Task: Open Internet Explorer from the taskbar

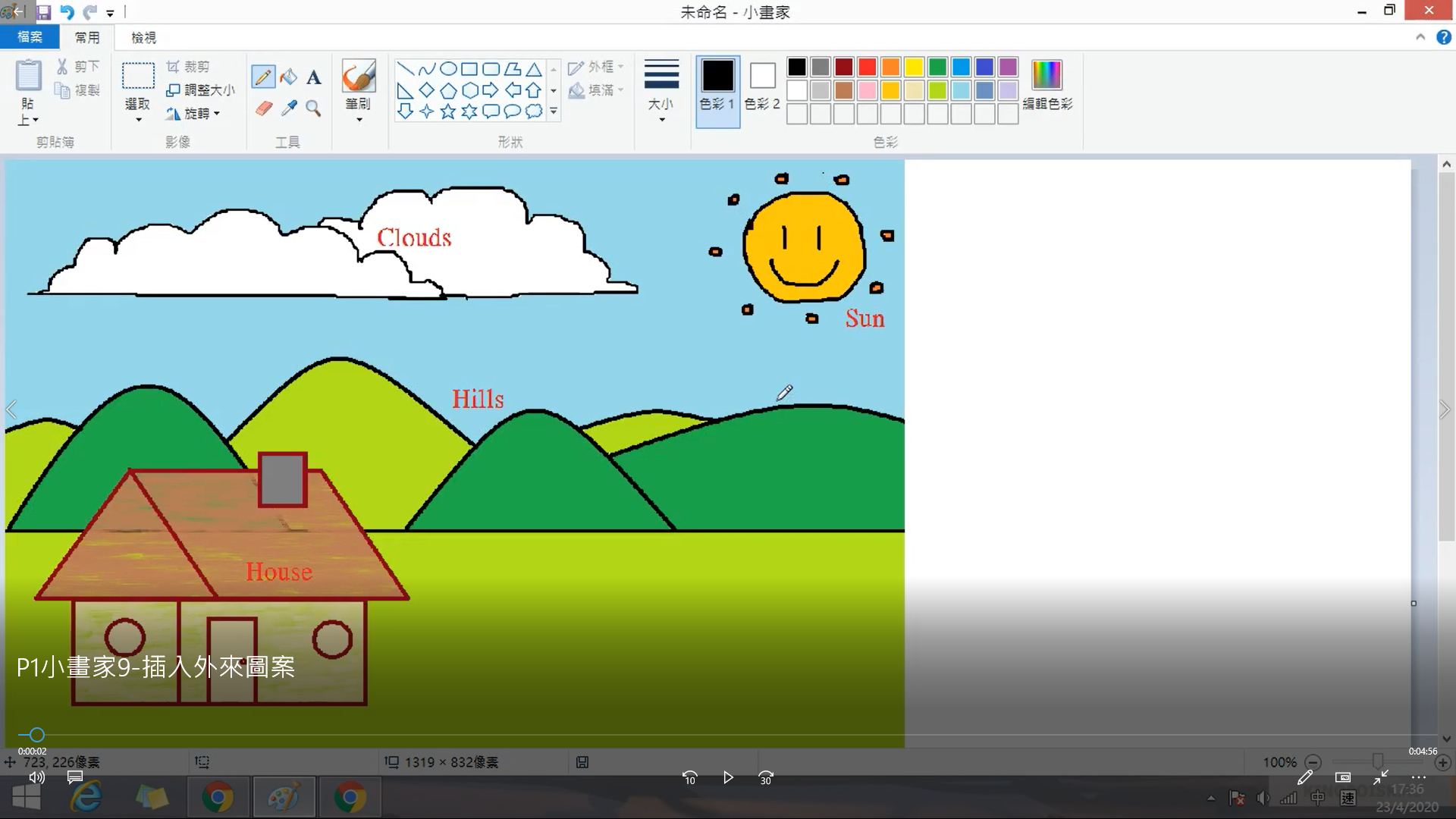Action: click(x=86, y=798)
